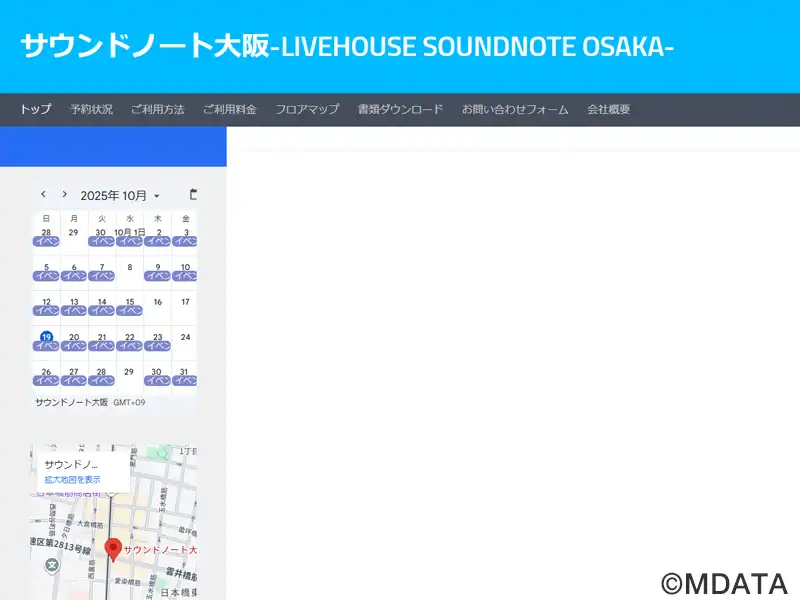The width and height of the screenshot is (800, 600).
Task: Open ご利用料金 navigation item
Action: pos(229,110)
